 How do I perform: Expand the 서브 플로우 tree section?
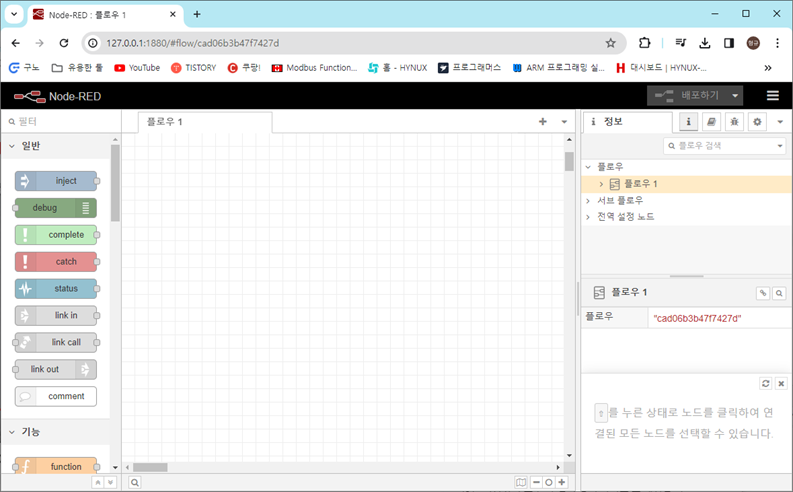tap(588, 201)
